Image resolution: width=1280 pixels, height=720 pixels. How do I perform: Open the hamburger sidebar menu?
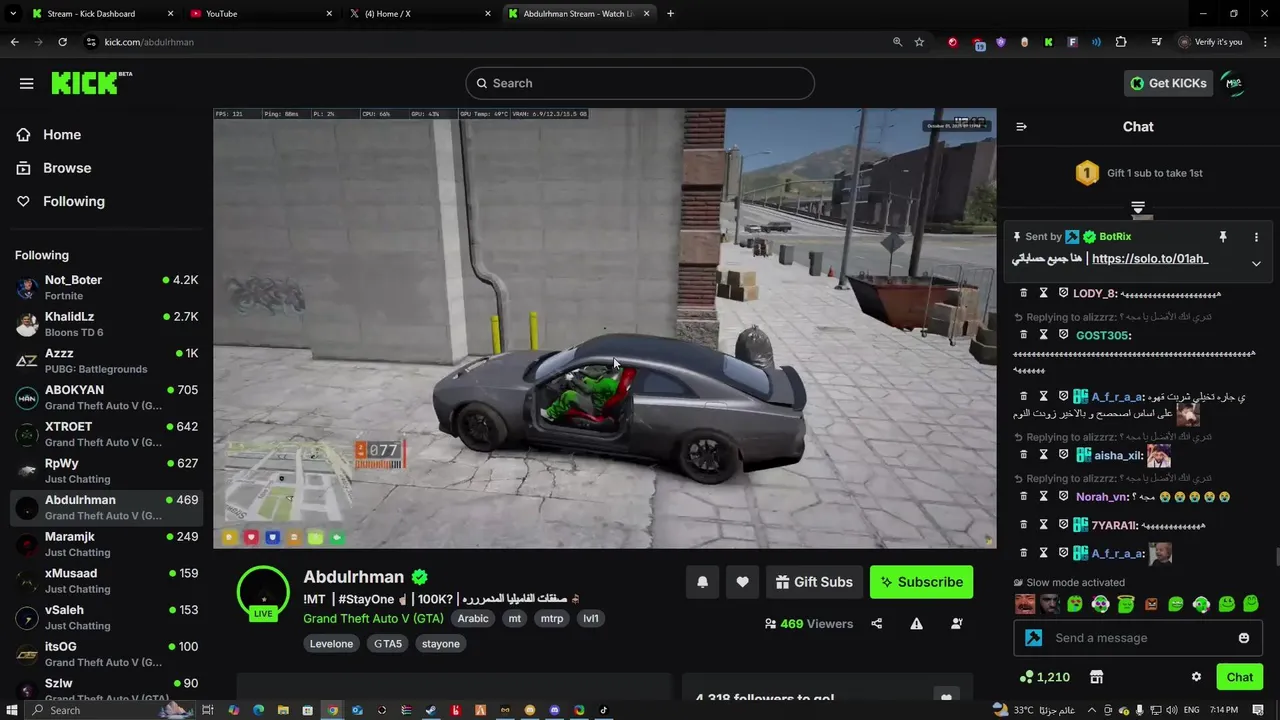pyautogui.click(x=26, y=83)
